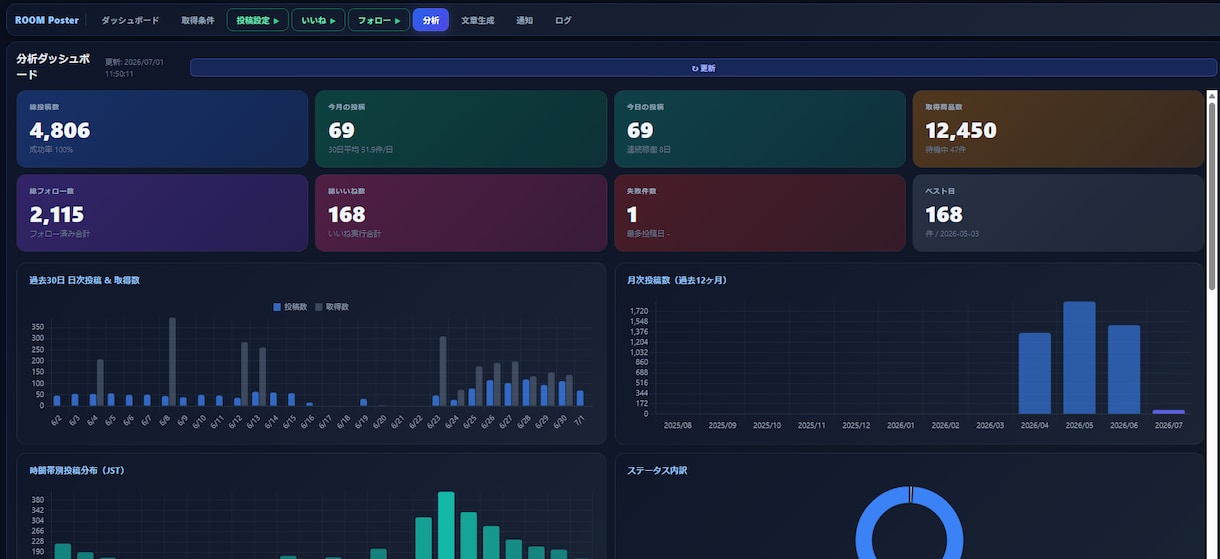This screenshot has height=559, width=1220.
Task: Open the ログ tab
Action: click(563, 20)
